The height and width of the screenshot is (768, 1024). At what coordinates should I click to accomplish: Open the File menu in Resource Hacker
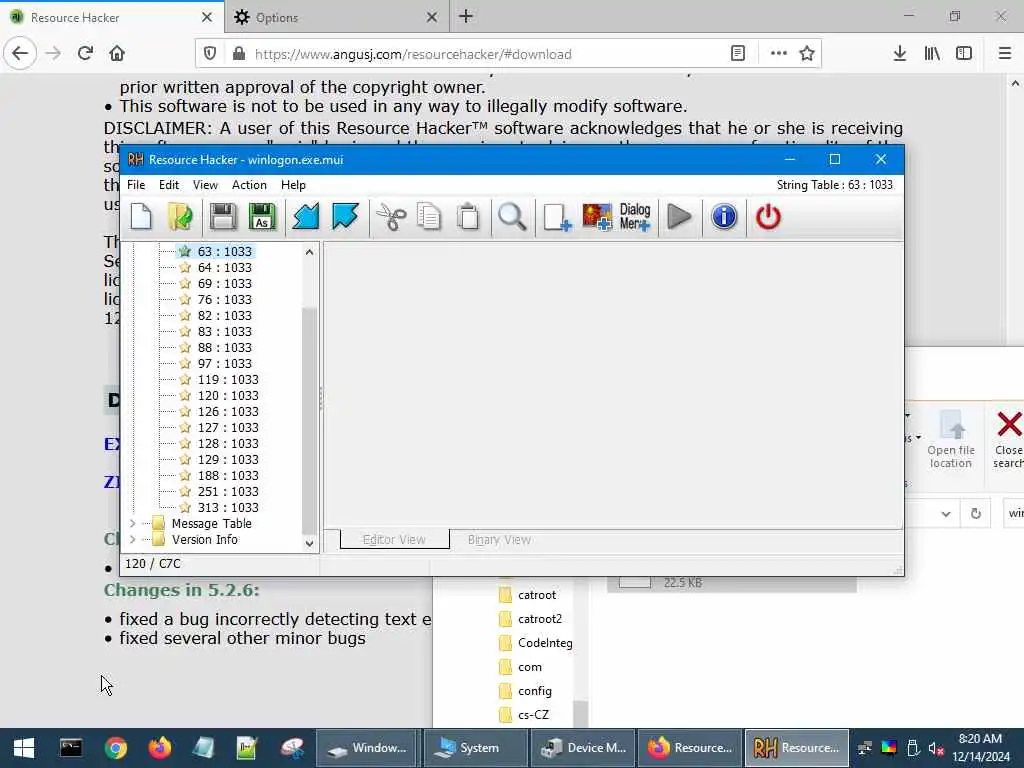[136, 185]
